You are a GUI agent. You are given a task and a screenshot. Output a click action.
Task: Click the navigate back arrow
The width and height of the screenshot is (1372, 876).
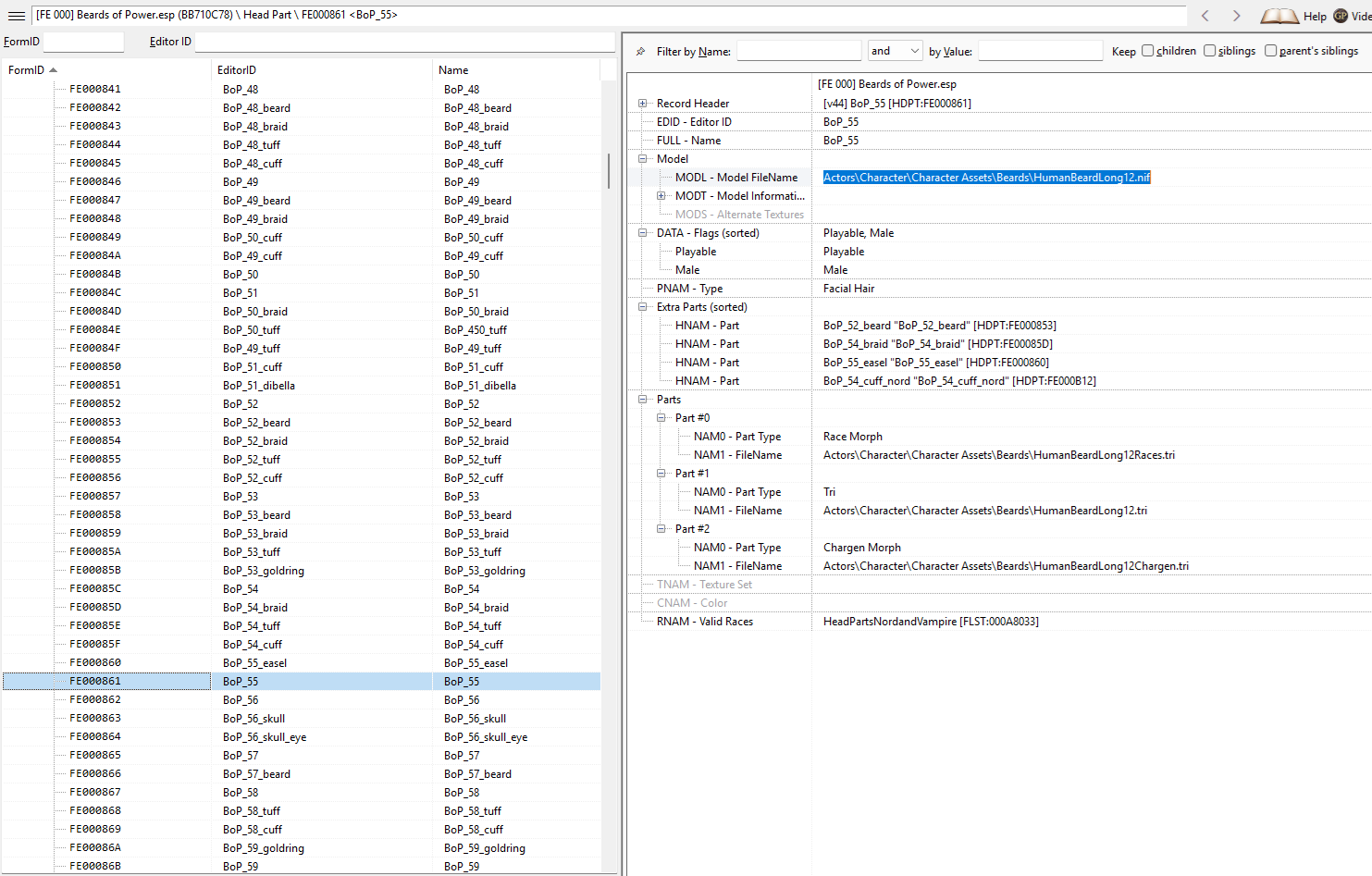click(x=1205, y=15)
